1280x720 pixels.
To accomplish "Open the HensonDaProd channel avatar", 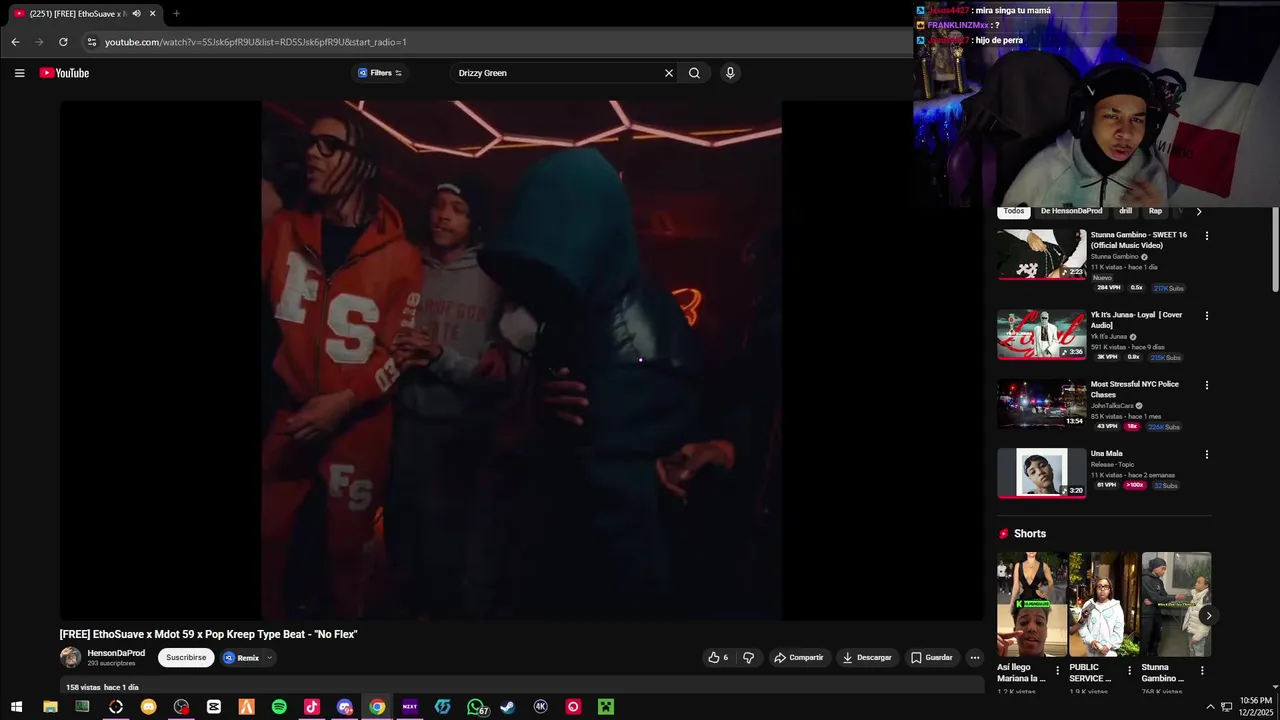I will pos(71,657).
